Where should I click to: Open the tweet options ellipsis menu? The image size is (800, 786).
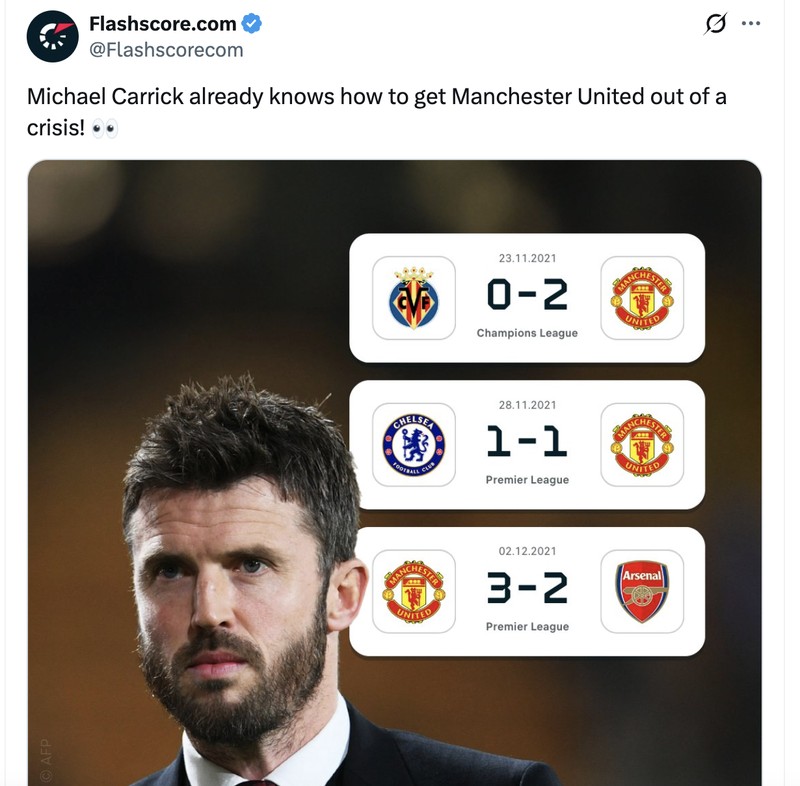coord(751,22)
